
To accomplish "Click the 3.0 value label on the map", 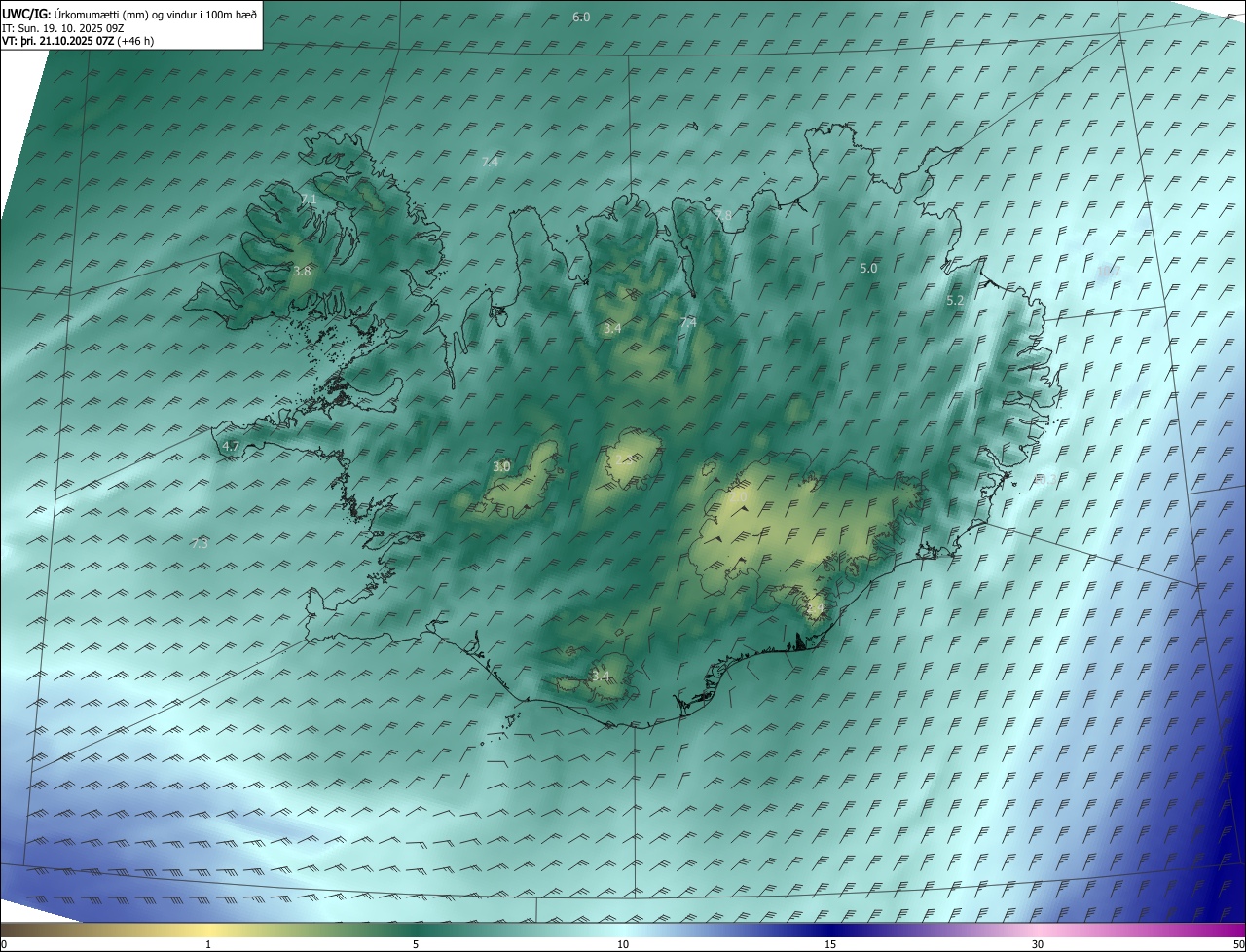I will coord(501,466).
